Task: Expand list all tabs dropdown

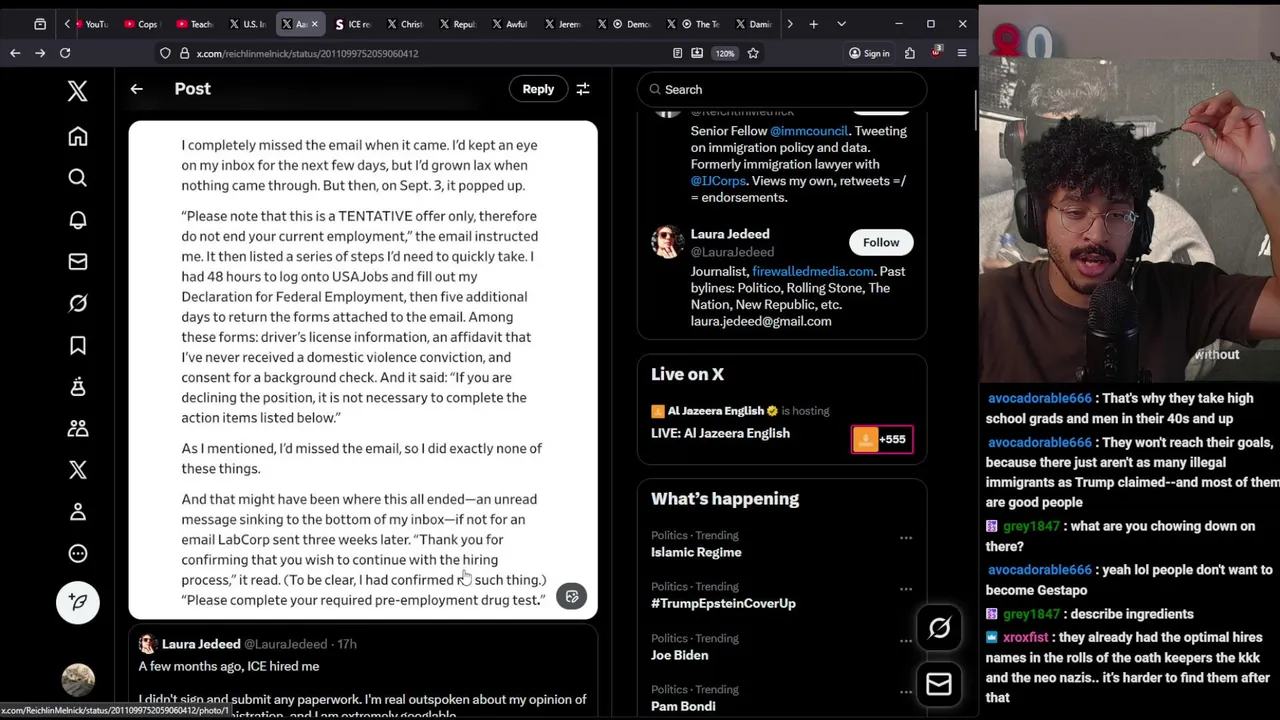Action: coord(841,24)
